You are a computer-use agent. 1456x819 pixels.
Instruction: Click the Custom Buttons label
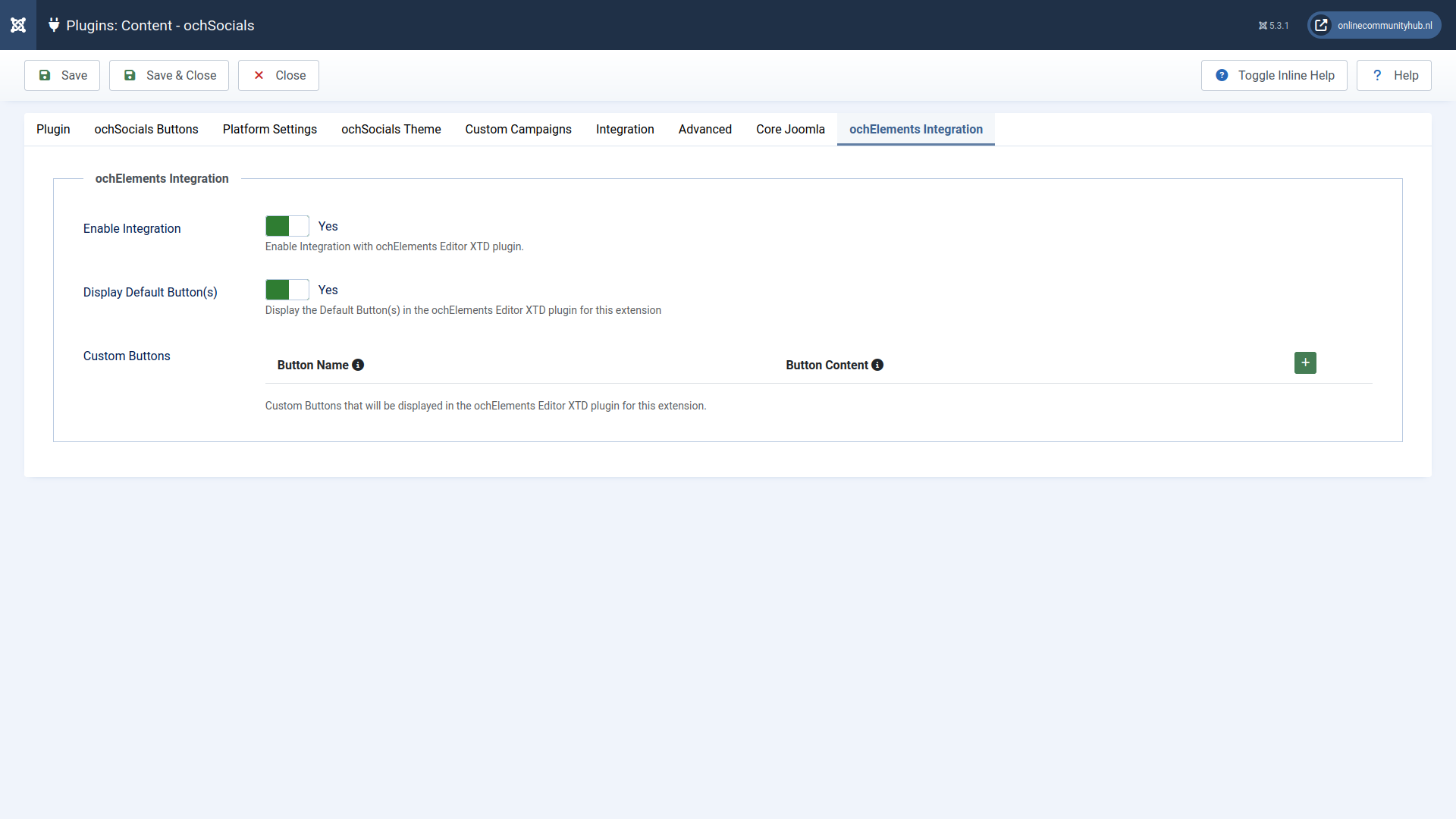pyautogui.click(x=127, y=356)
